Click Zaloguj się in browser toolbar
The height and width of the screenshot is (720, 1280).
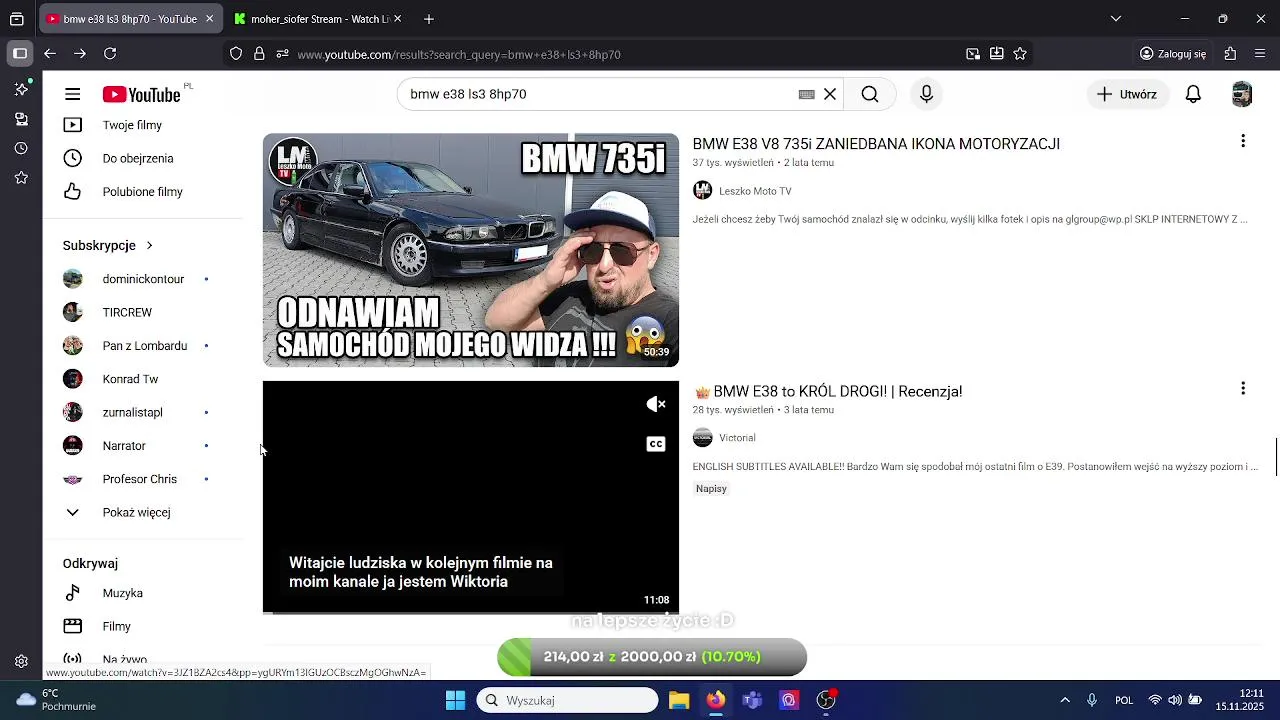[1173, 54]
